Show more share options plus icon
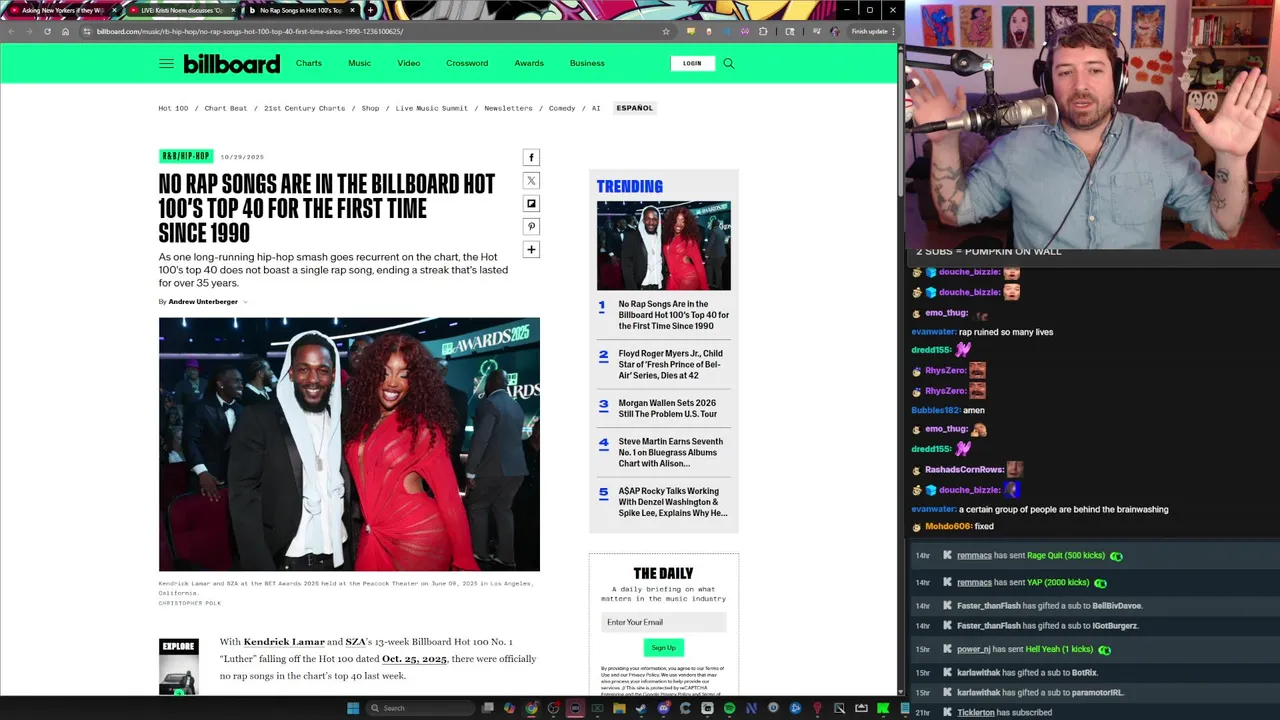 531,249
